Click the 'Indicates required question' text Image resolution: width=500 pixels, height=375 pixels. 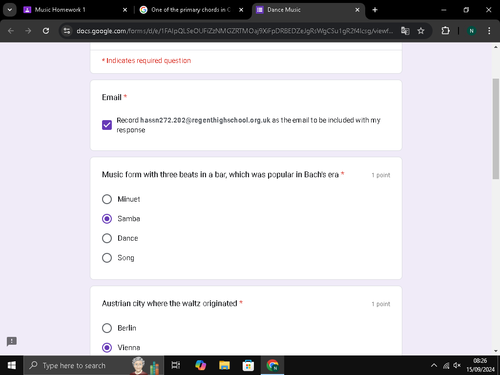[147, 61]
